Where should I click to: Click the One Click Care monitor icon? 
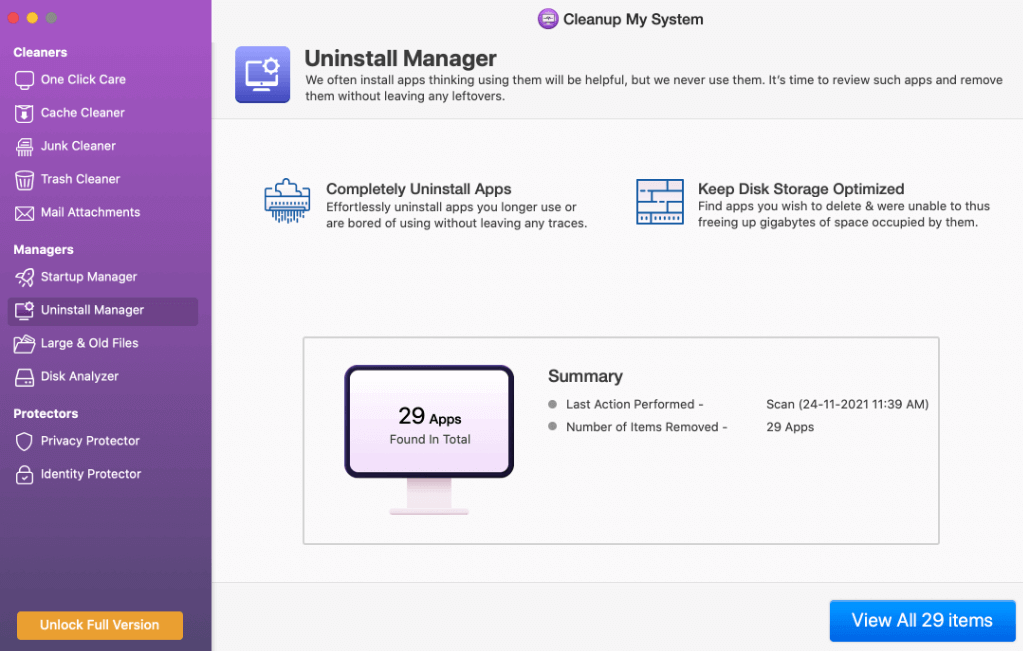24,80
